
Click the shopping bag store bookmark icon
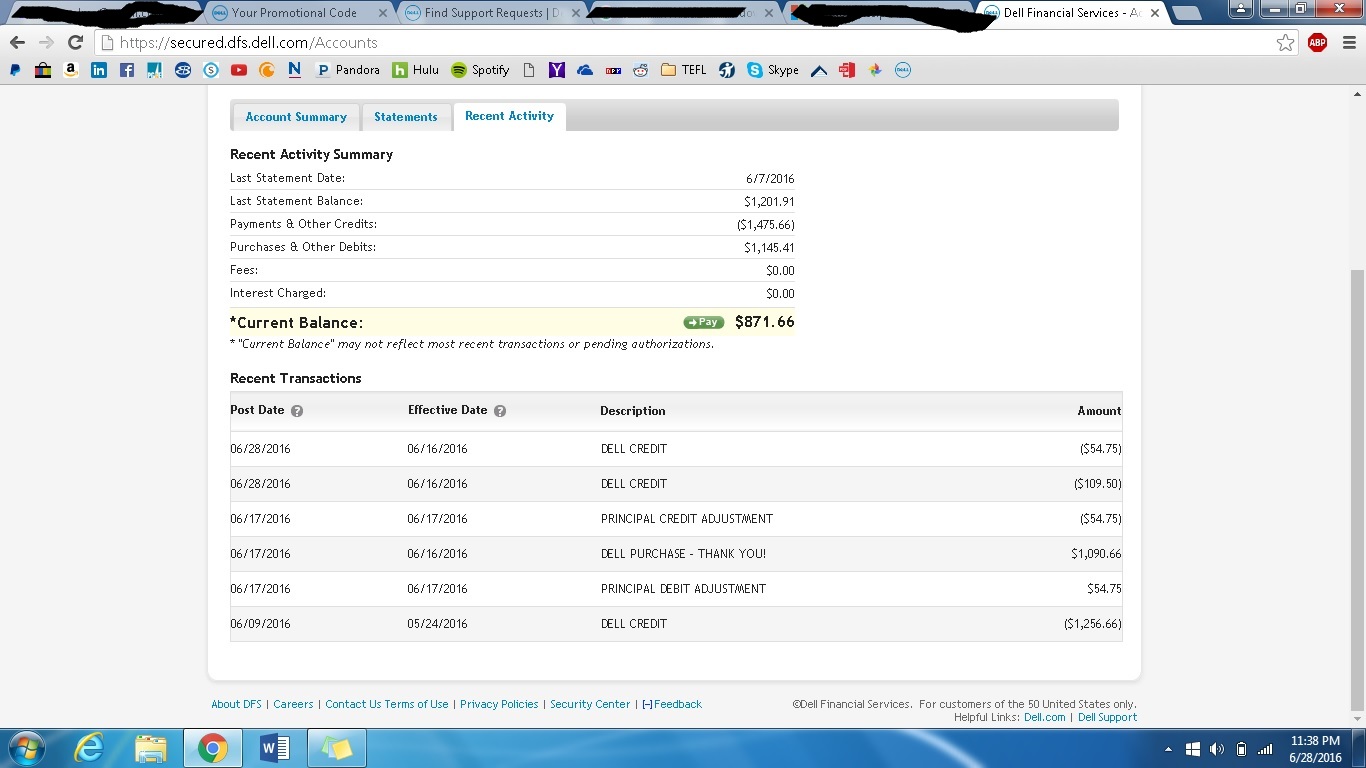43,70
